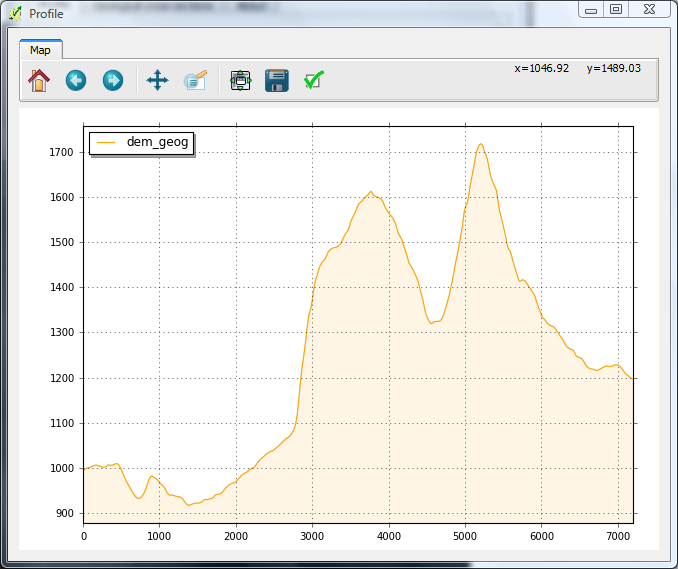This screenshot has width=678, height=569.
Task: Click x-axis label 3000
Action: 312,536
